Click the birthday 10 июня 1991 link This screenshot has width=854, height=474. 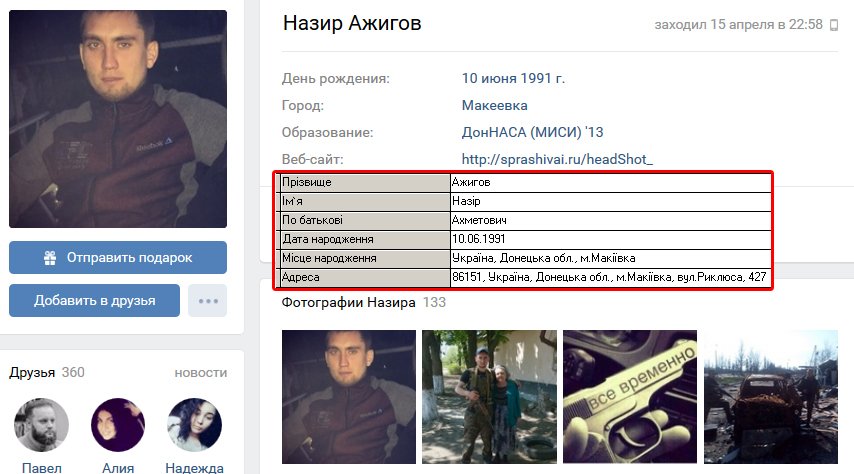[513, 78]
